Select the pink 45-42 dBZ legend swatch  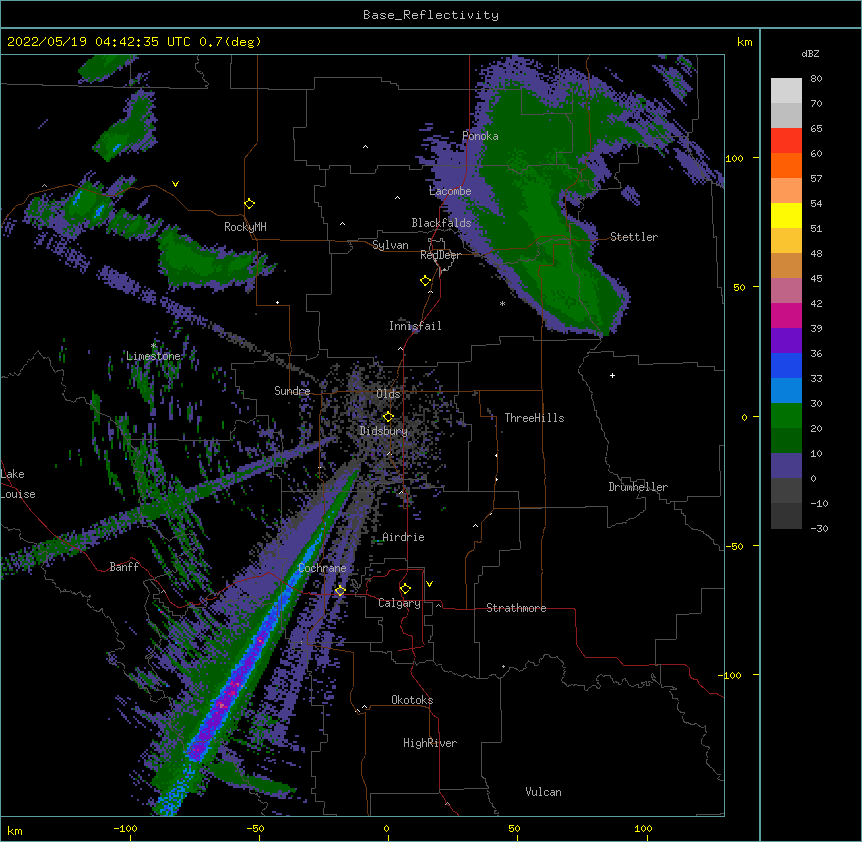786,291
